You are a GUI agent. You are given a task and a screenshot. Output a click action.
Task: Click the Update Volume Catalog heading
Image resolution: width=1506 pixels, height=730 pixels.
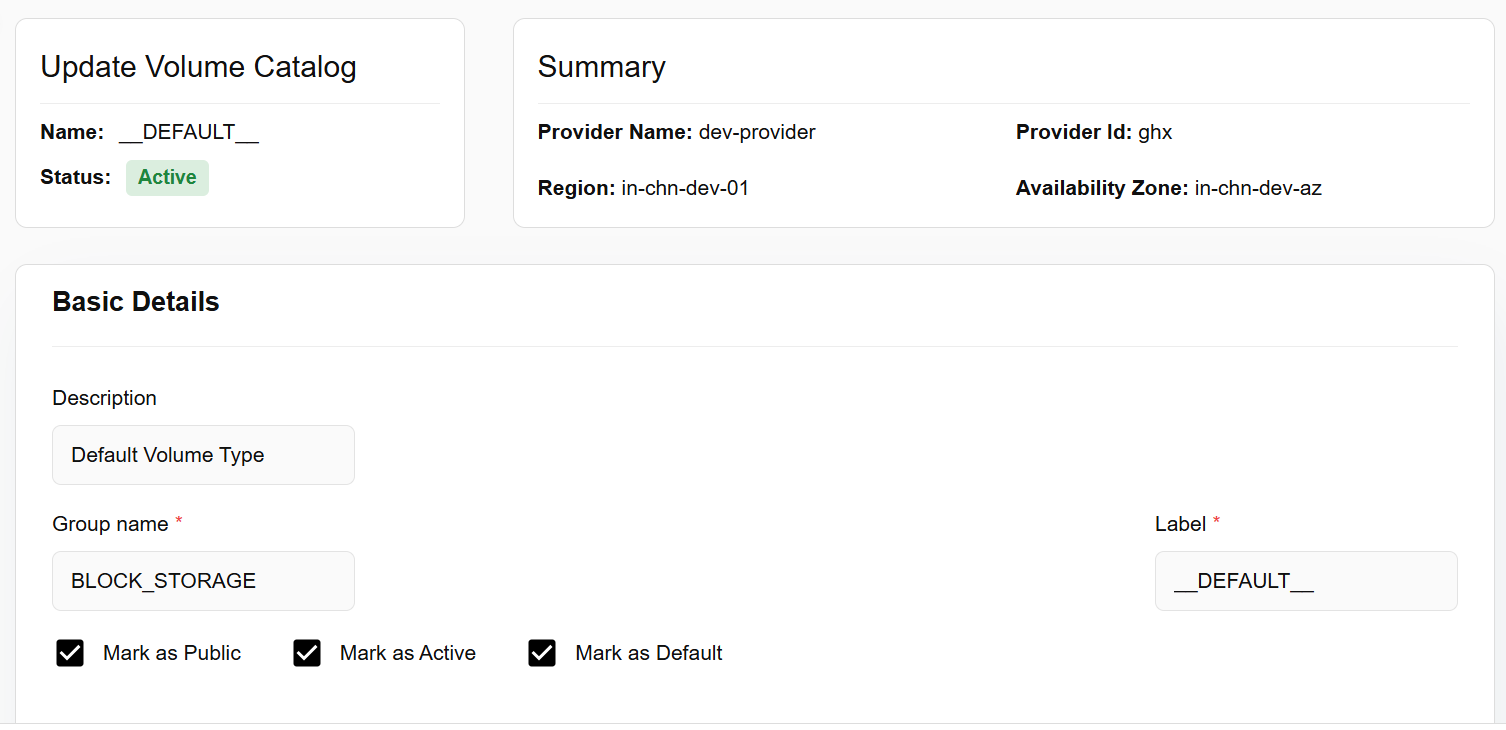tap(198, 67)
